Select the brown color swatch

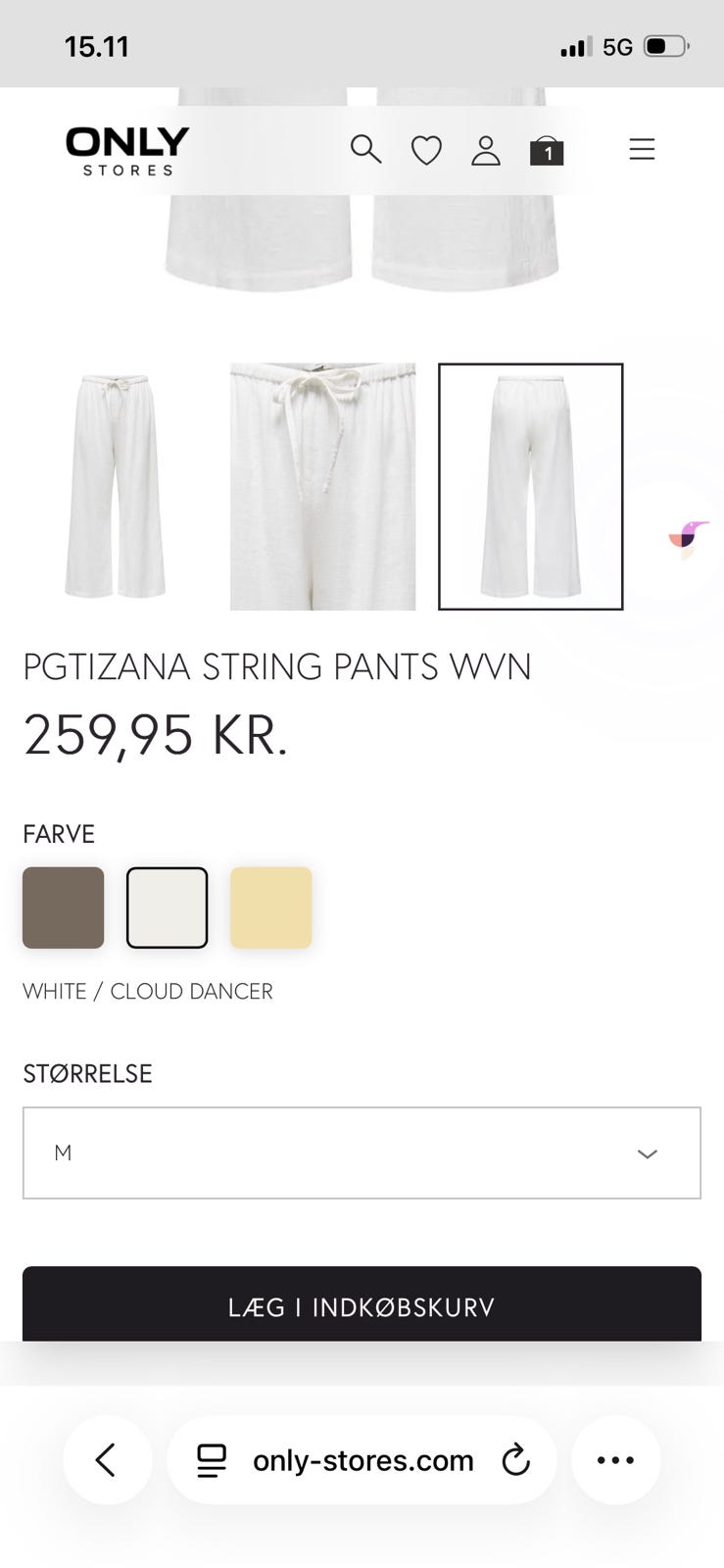tap(64, 907)
